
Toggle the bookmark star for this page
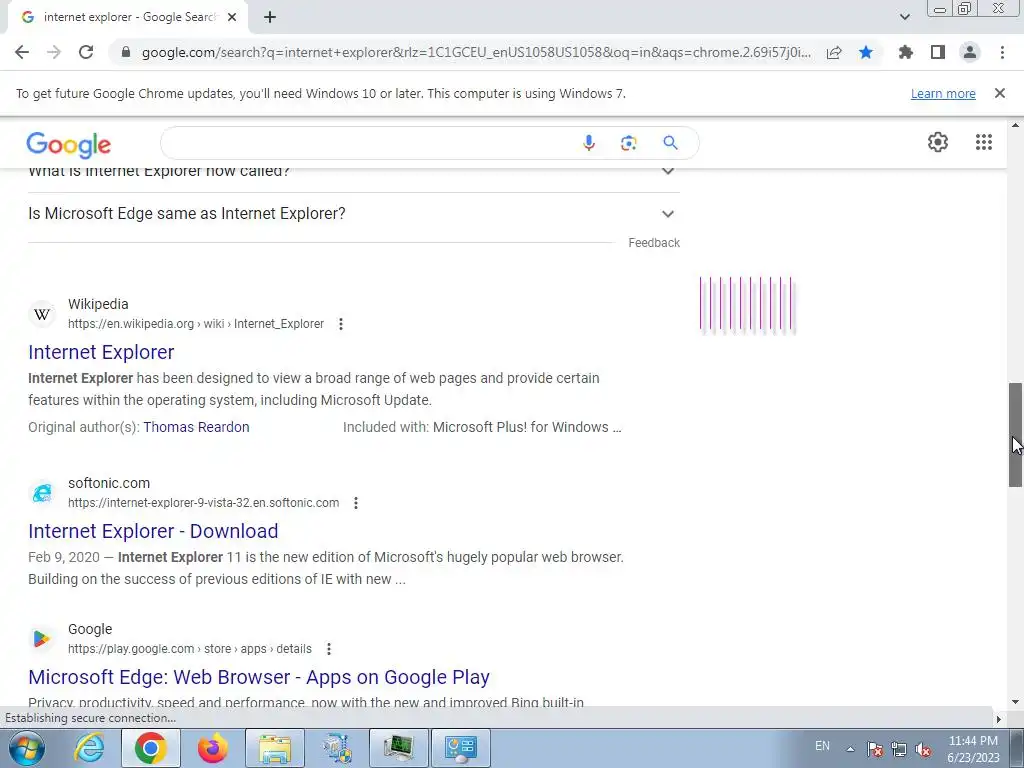pyautogui.click(x=866, y=52)
